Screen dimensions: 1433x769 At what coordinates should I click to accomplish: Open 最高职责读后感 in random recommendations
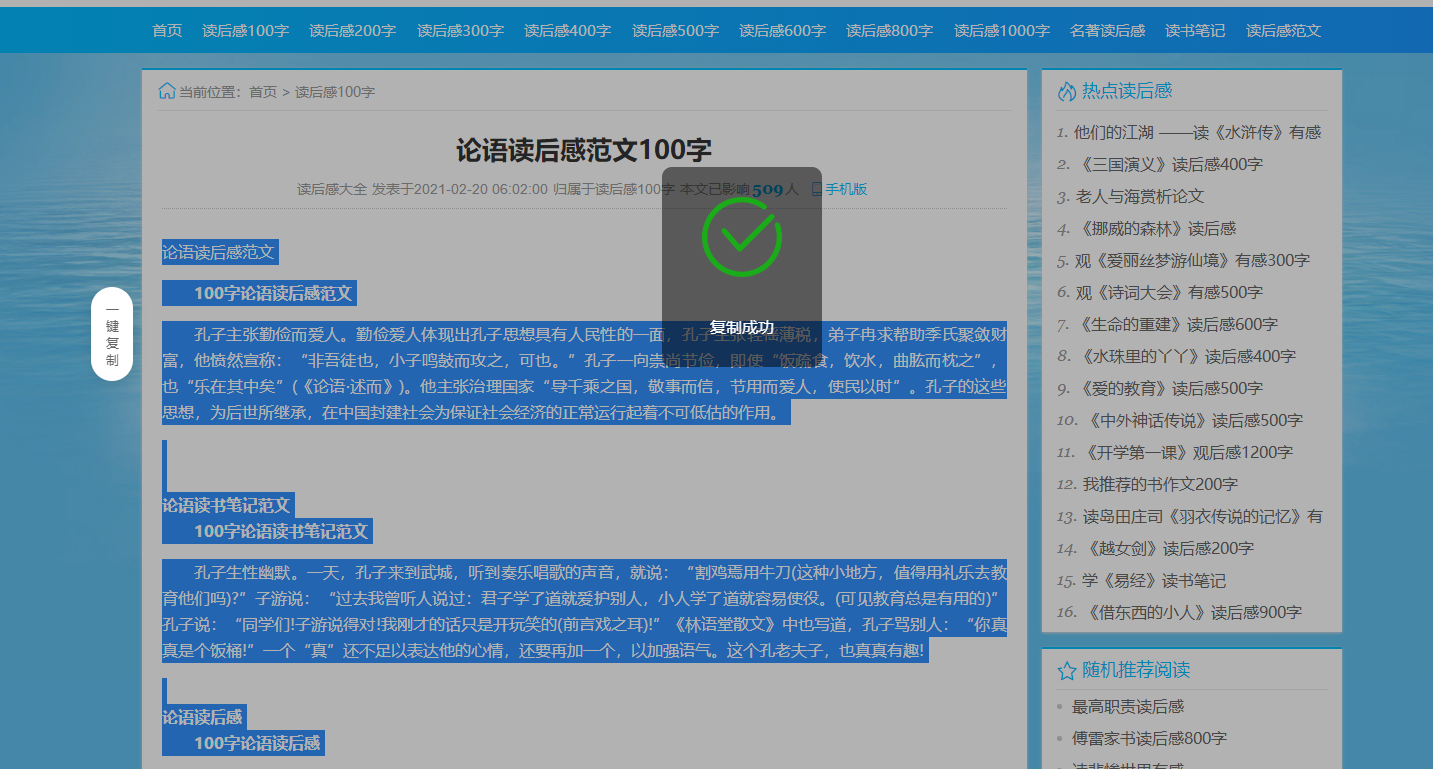(1128, 706)
